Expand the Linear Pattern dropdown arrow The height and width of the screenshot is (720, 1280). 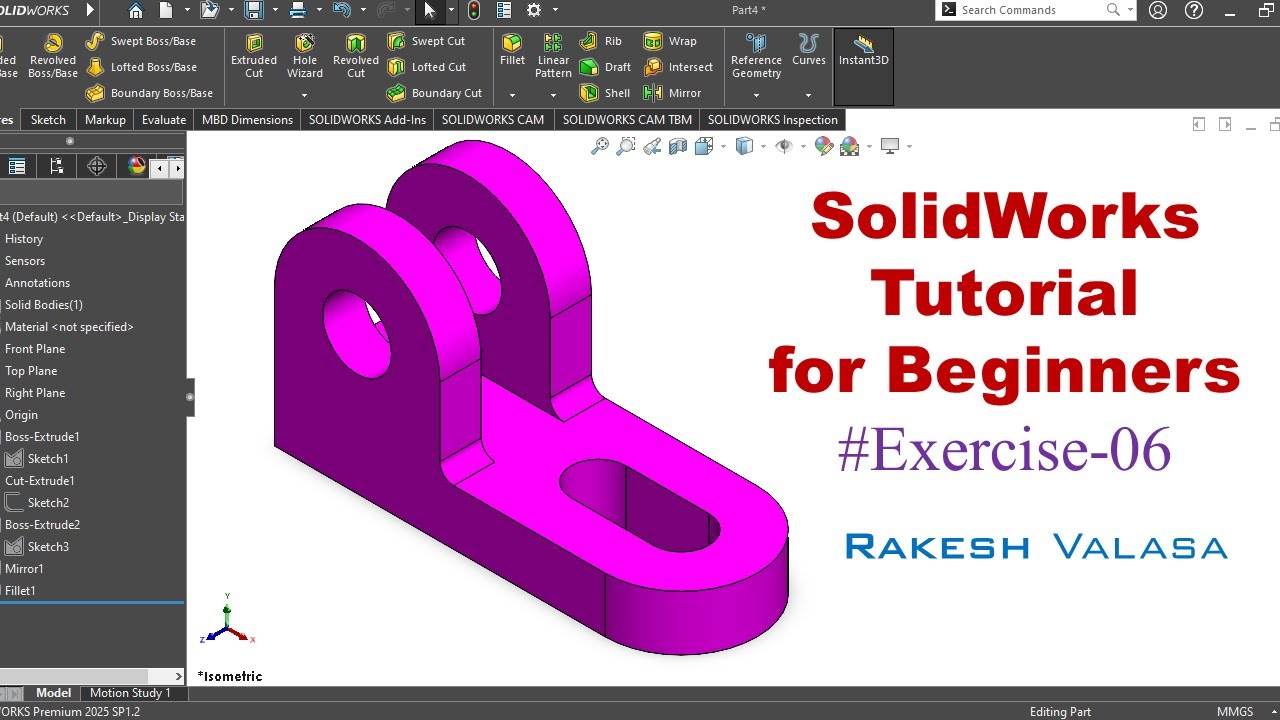pyautogui.click(x=553, y=96)
